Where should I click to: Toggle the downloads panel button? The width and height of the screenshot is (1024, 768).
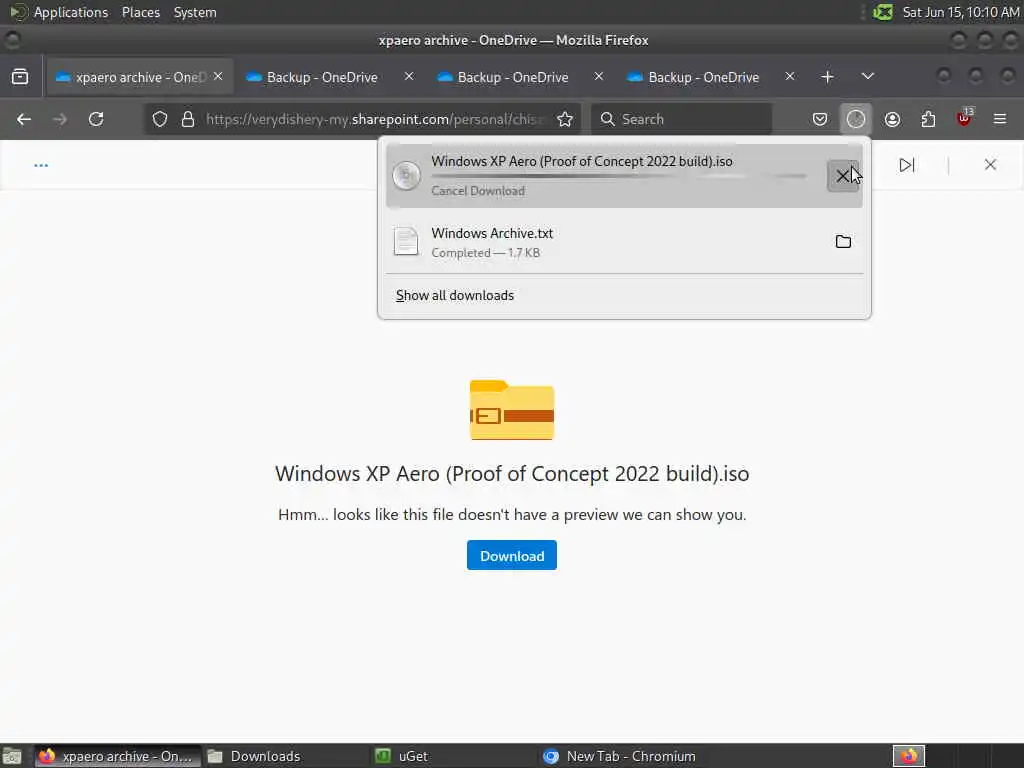(856, 119)
